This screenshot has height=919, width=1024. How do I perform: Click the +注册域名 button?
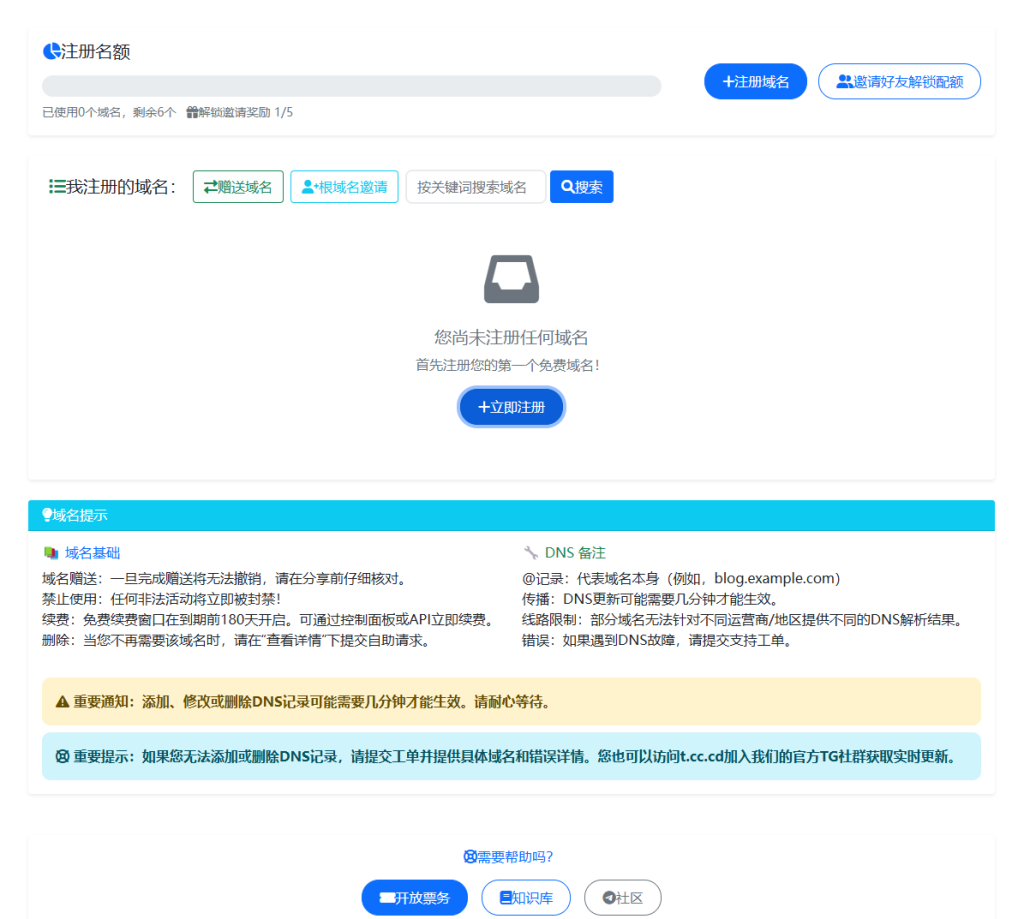(x=755, y=81)
